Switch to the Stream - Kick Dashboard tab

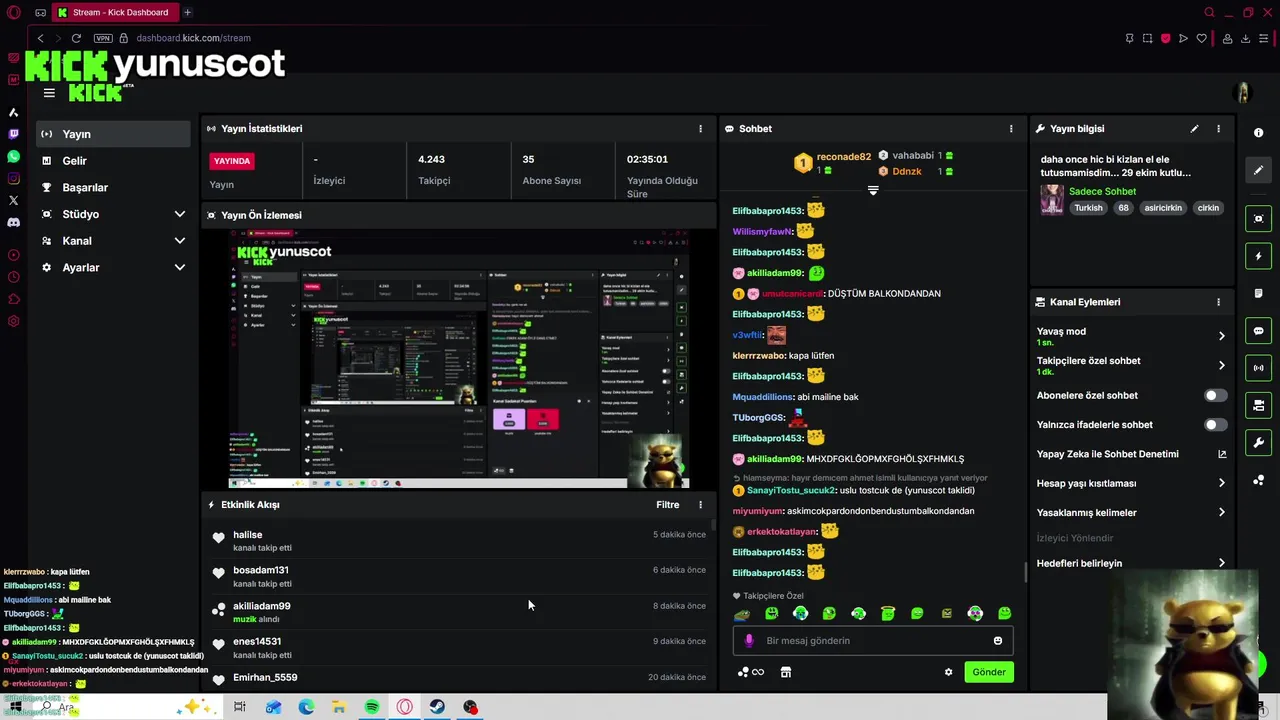click(x=115, y=12)
